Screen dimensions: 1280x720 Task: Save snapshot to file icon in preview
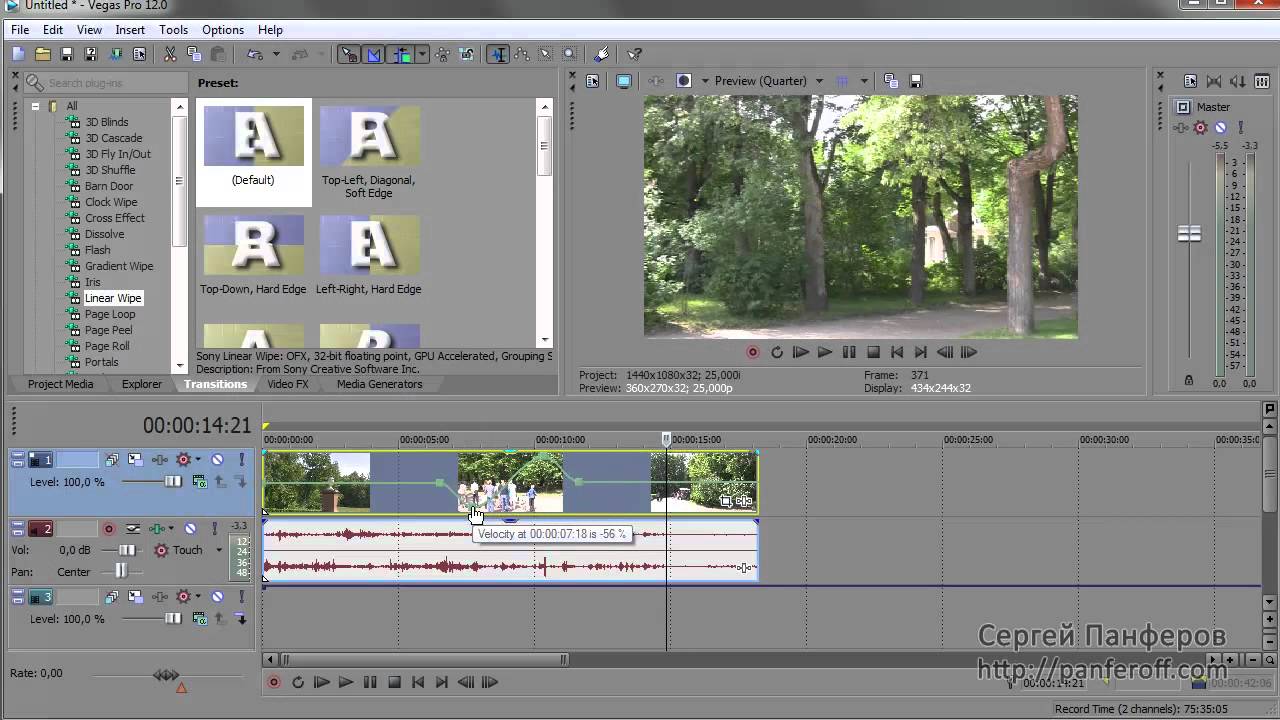pos(915,81)
